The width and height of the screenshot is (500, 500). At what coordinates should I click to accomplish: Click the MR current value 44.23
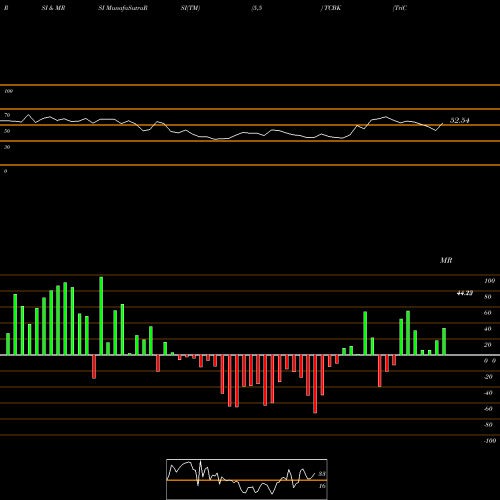465,293
